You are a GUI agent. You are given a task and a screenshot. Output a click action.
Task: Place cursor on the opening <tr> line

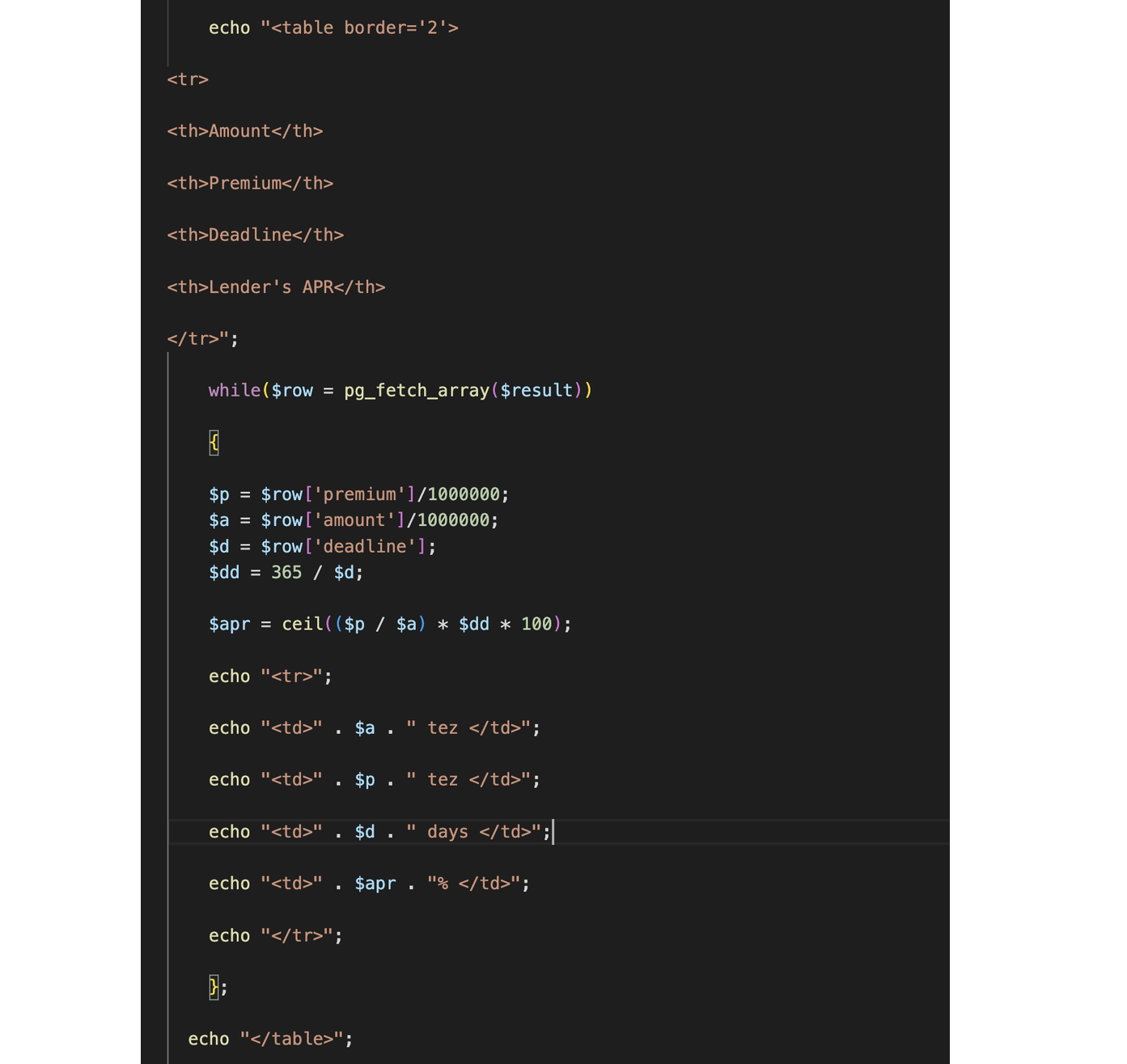point(188,79)
